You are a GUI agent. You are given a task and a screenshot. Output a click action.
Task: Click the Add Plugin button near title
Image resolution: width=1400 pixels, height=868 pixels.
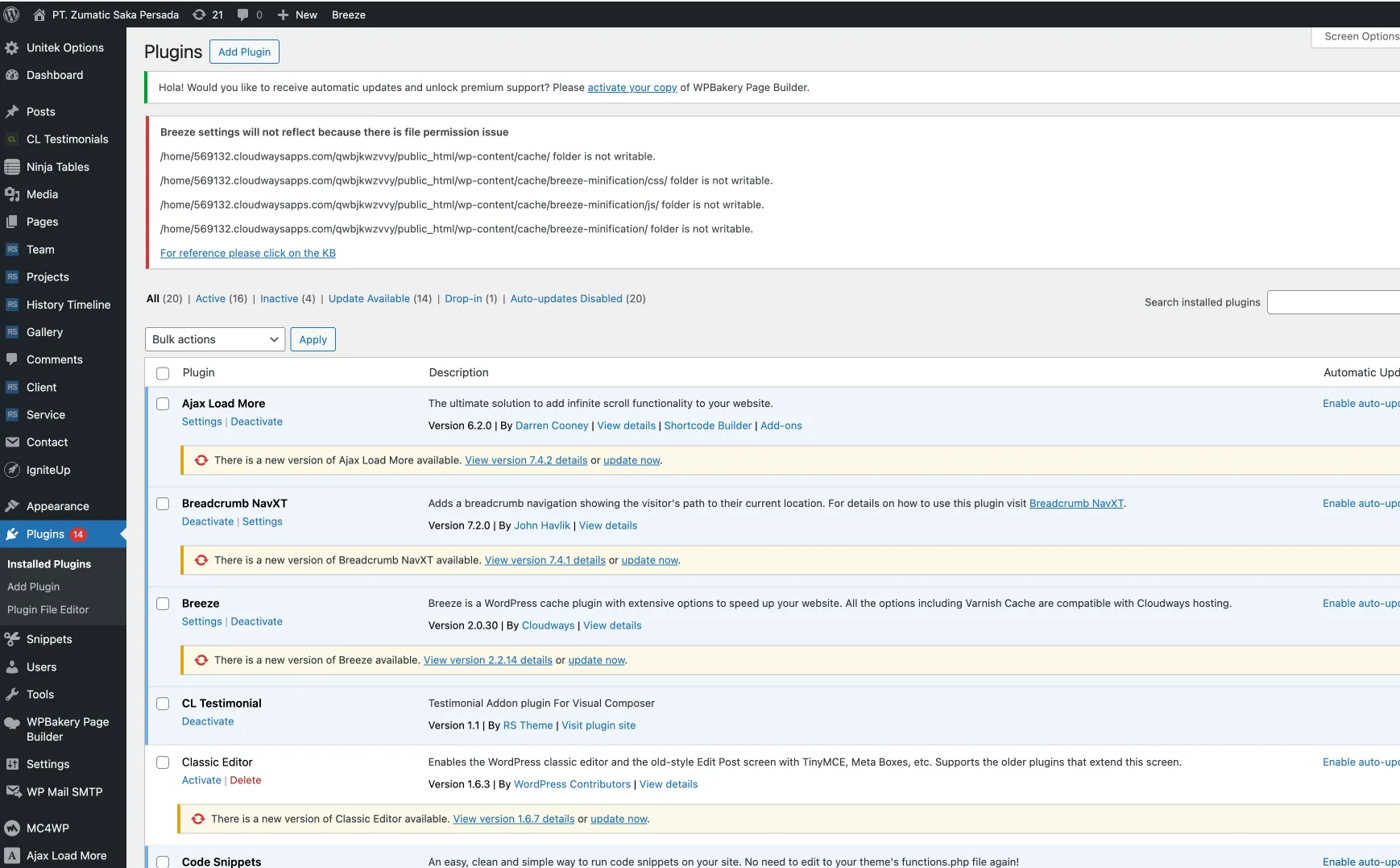(244, 52)
